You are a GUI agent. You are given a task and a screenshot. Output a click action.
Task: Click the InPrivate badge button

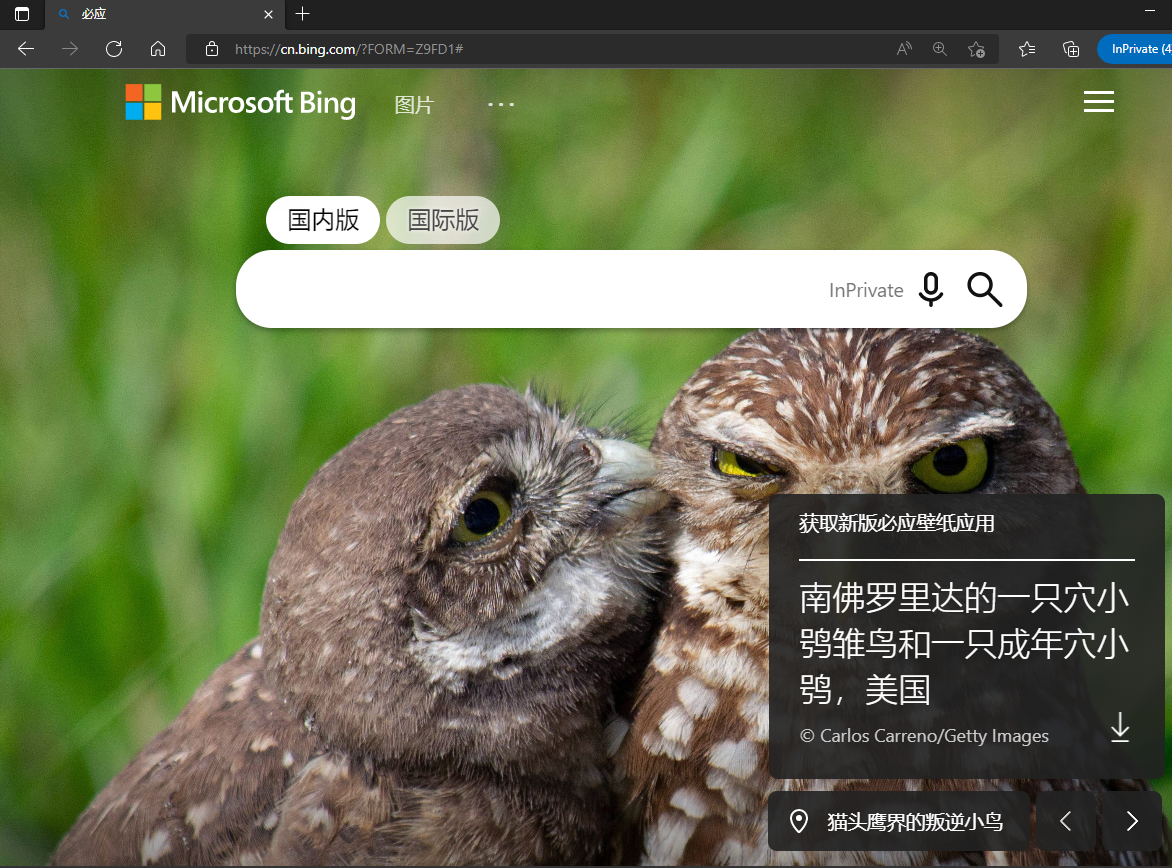1140,48
